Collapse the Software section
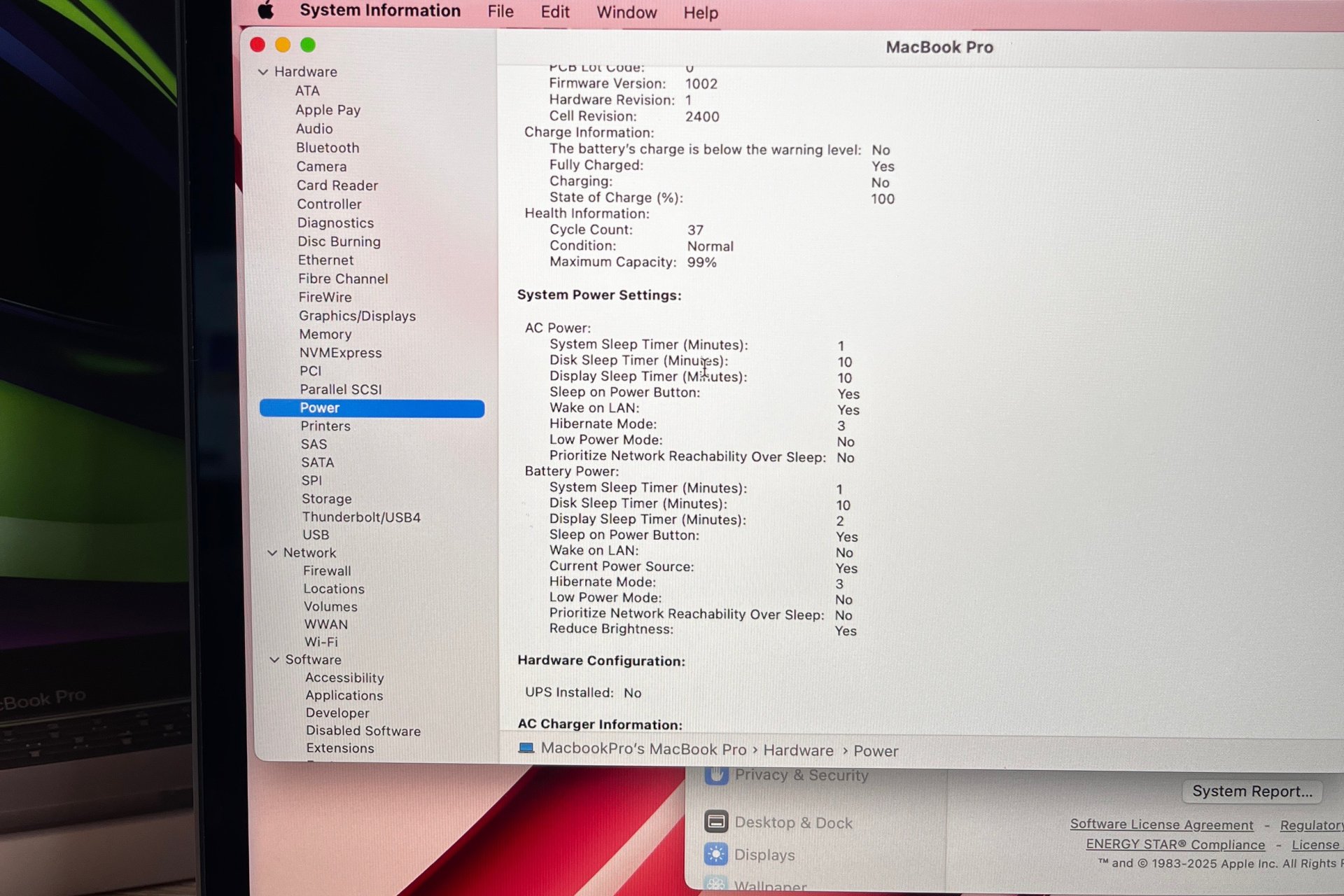This screenshot has height=896, width=1344. click(x=274, y=659)
